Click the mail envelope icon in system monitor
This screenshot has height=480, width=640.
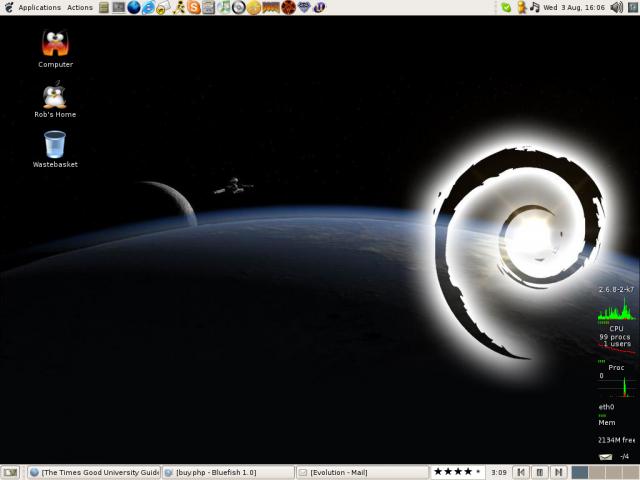coord(605,457)
